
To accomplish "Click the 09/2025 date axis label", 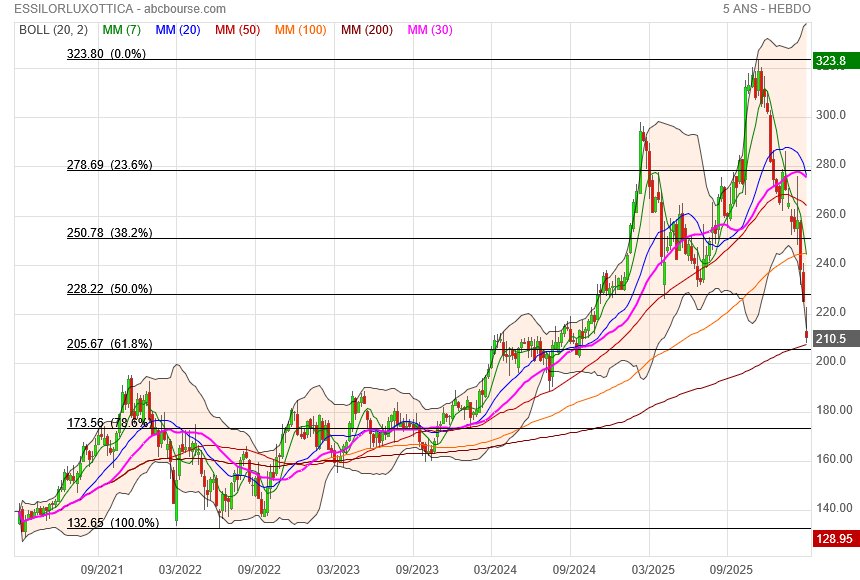I will [732, 570].
